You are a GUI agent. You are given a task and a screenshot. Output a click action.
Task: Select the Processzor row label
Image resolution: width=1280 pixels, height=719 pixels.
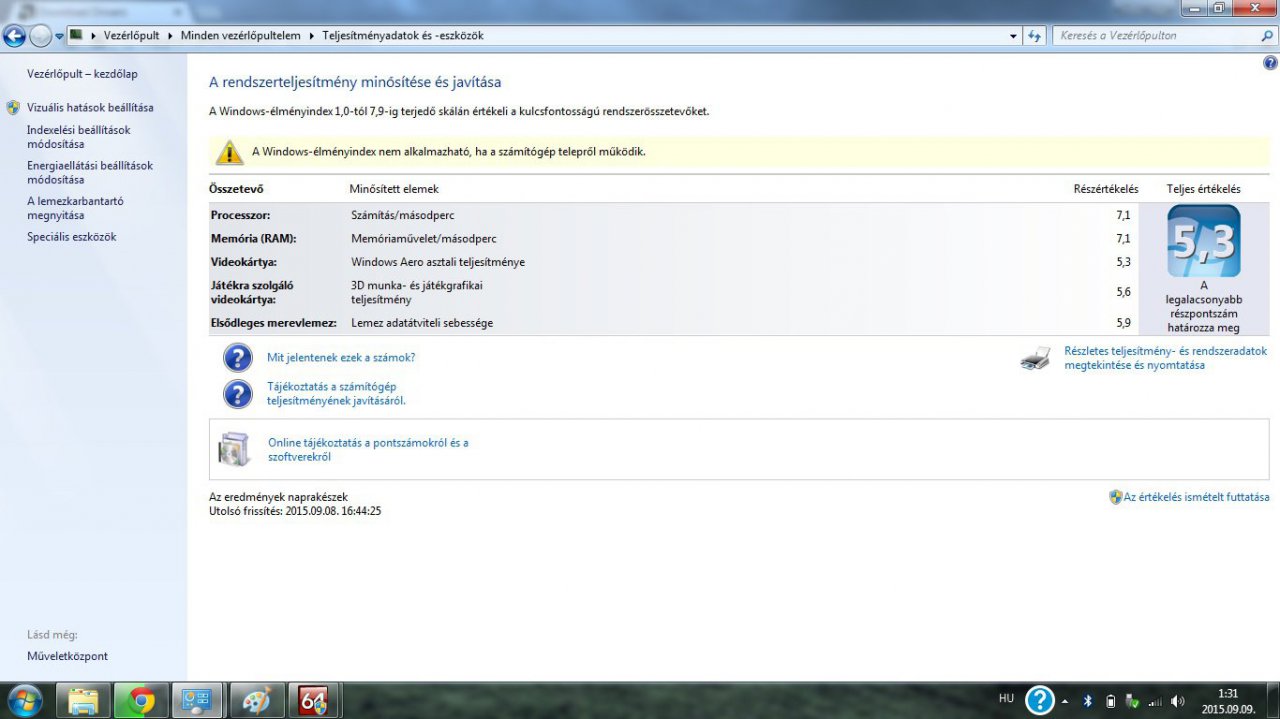click(x=240, y=215)
